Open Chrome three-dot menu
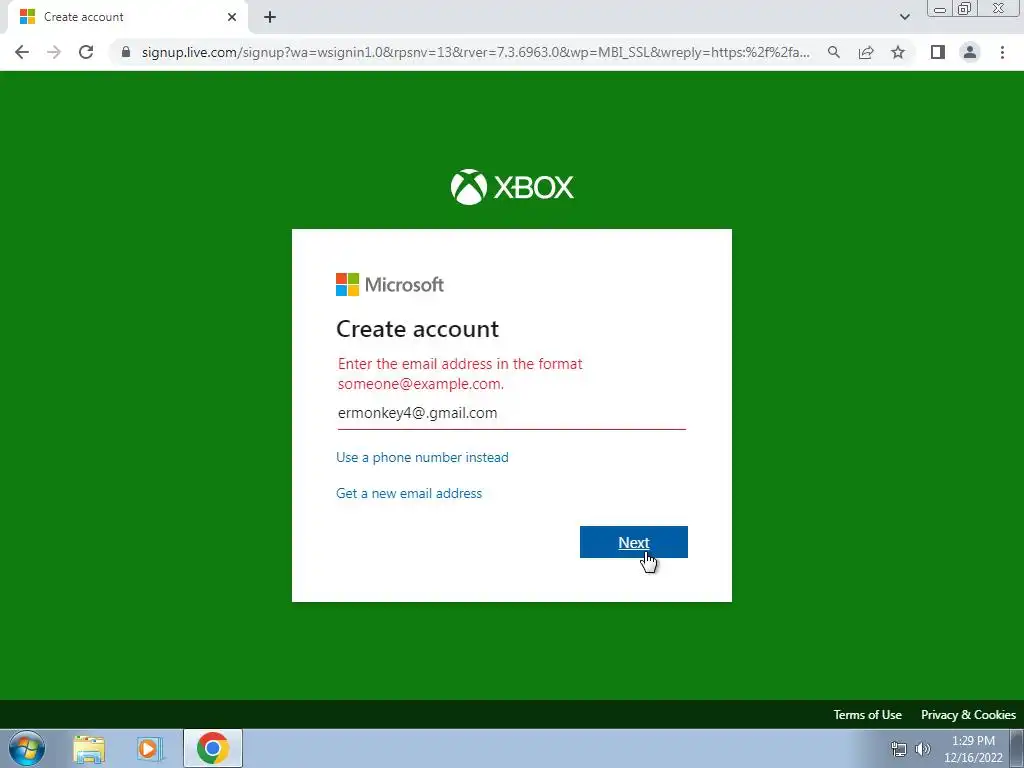This screenshot has width=1024, height=768. [x=1002, y=52]
